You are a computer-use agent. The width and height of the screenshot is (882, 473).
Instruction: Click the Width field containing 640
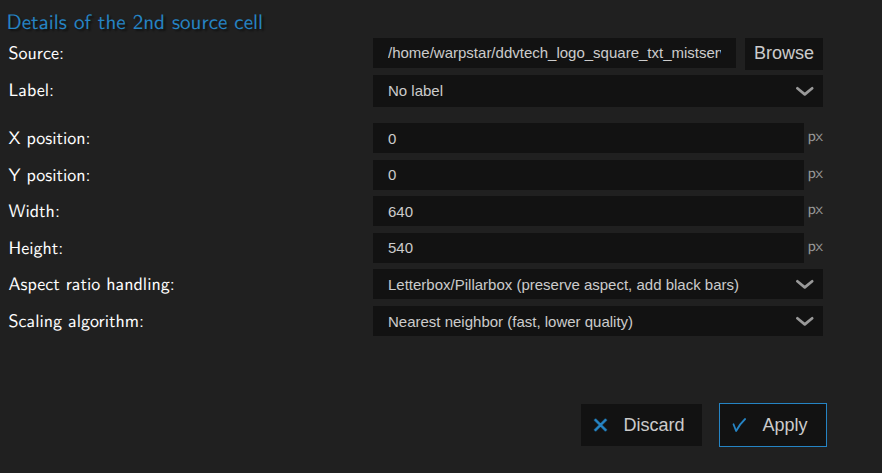click(588, 212)
